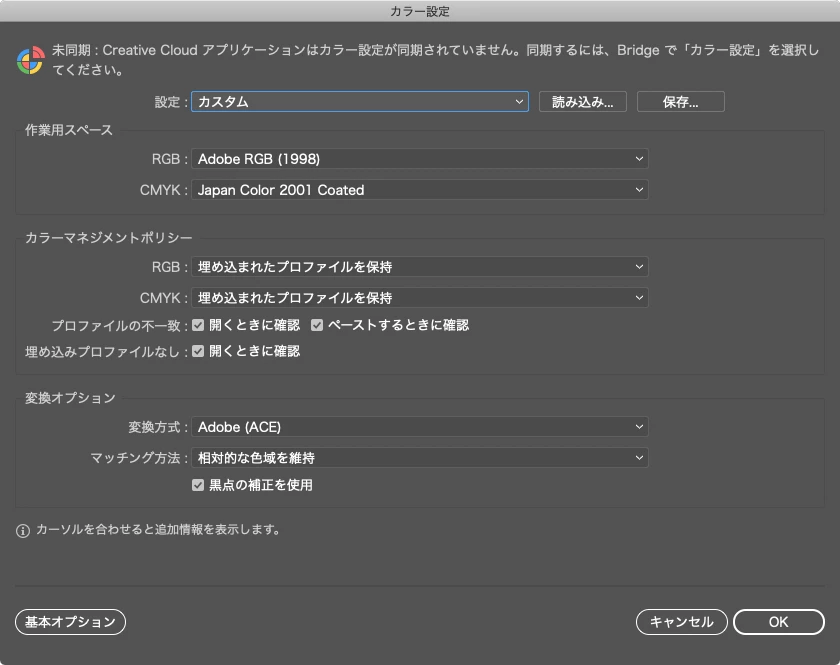Click the 読み込み... button
Screen dimensions: 840x665
(x=582, y=101)
